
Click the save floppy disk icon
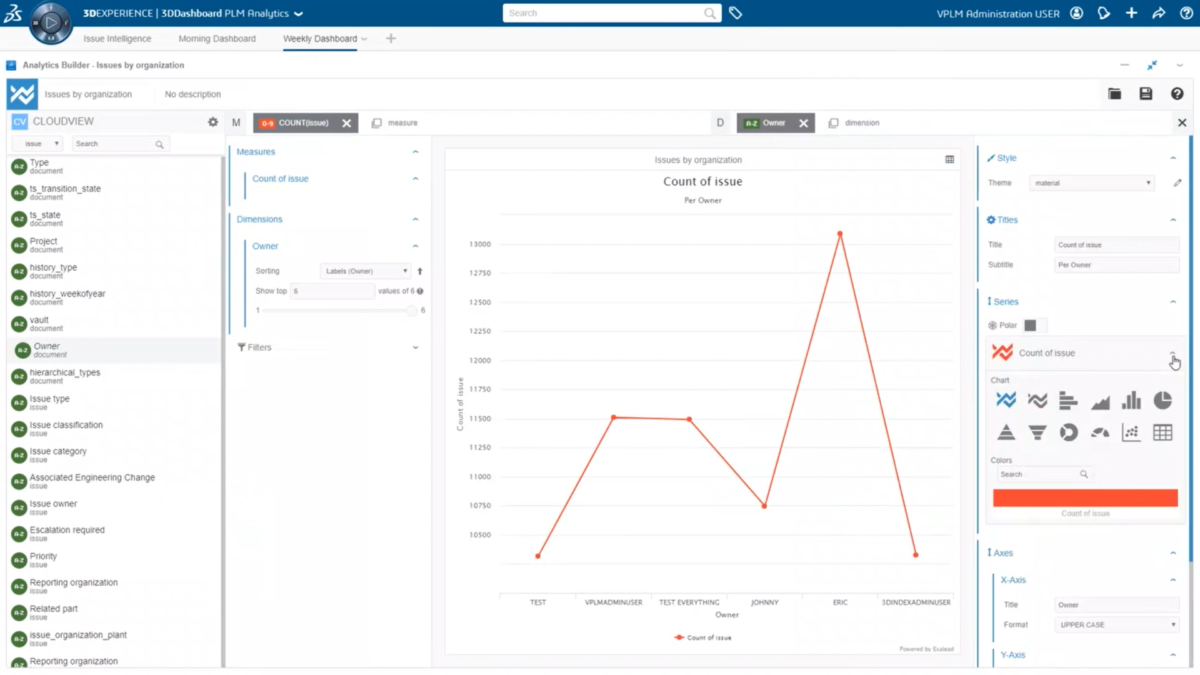pos(1146,94)
